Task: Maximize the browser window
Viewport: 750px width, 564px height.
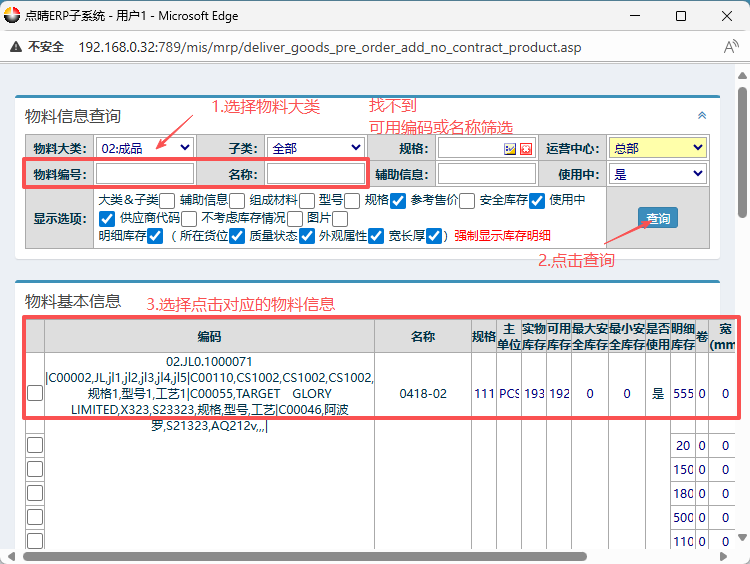Action: (x=681, y=16)
